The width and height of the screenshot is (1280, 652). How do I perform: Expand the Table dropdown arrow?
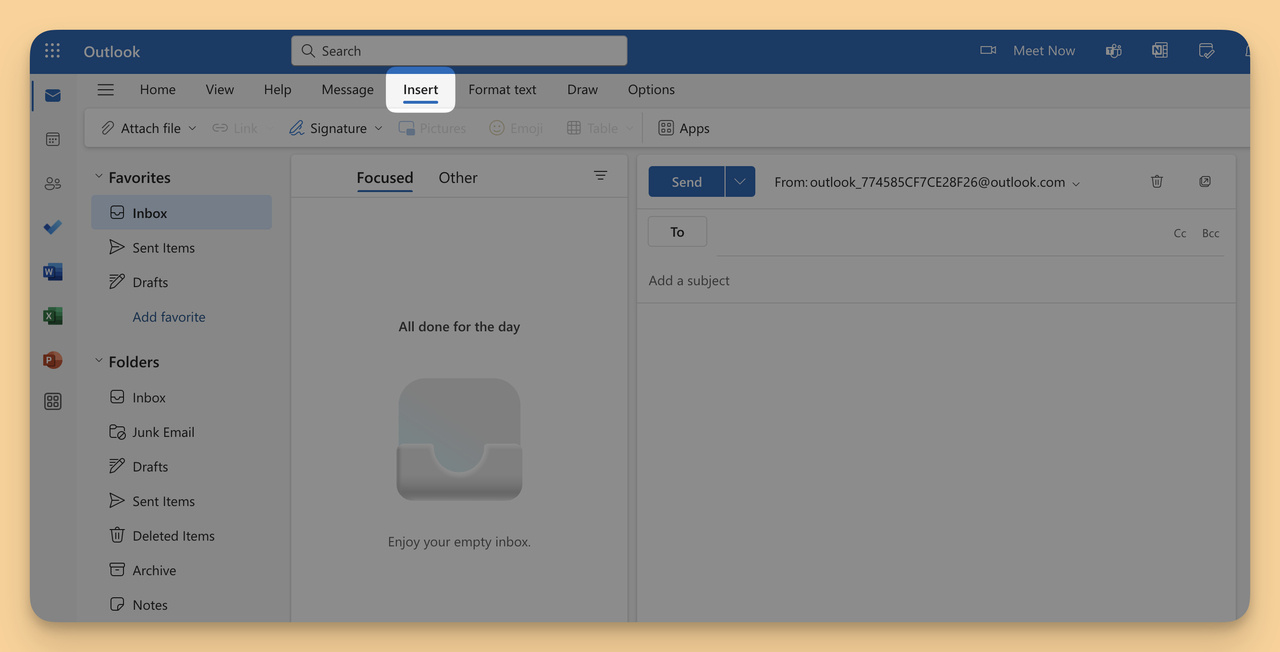pos(629,128)
